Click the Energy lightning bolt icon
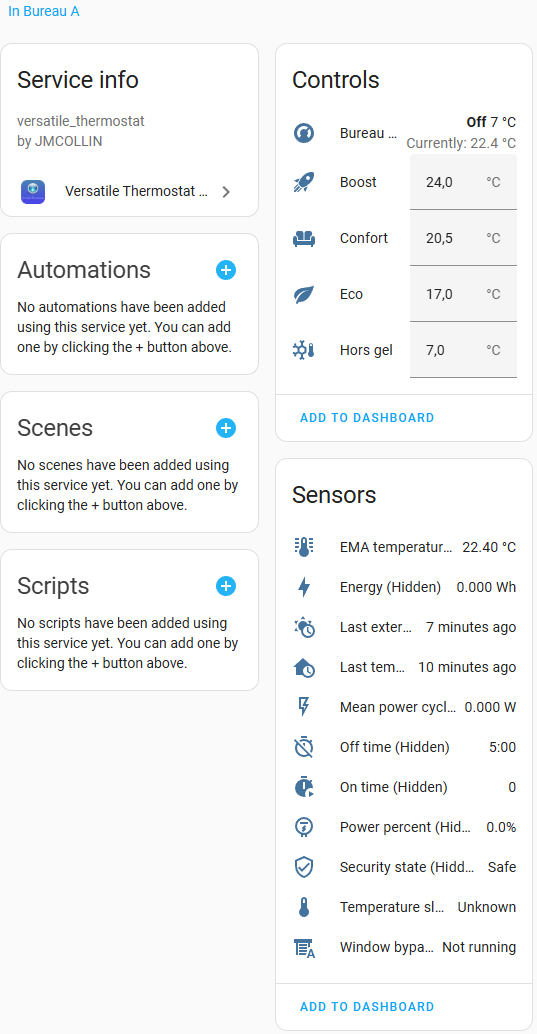 pyautogui.click(x=303, y=587)
